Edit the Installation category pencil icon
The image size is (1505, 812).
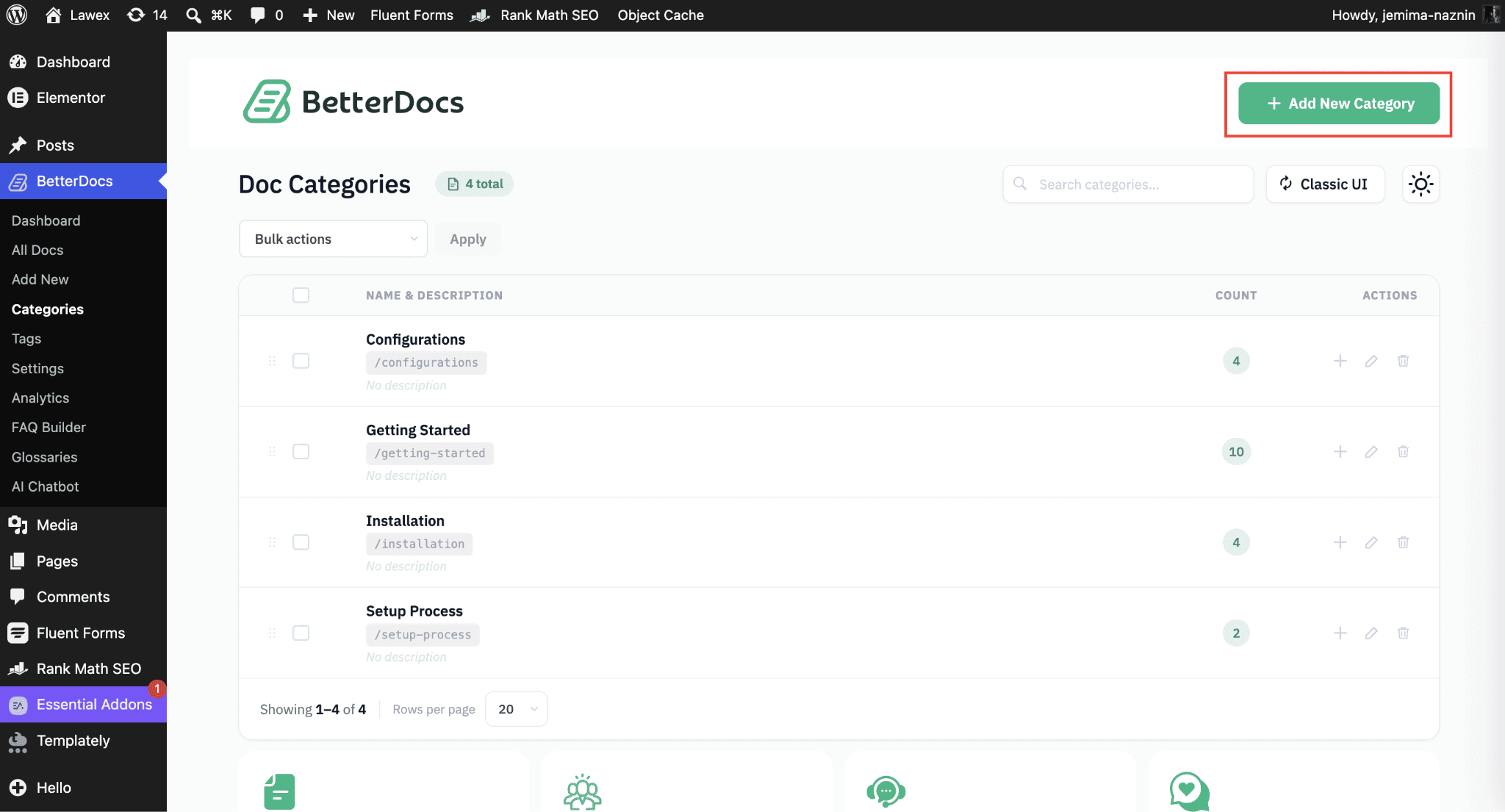click(x=1371, y=542)
